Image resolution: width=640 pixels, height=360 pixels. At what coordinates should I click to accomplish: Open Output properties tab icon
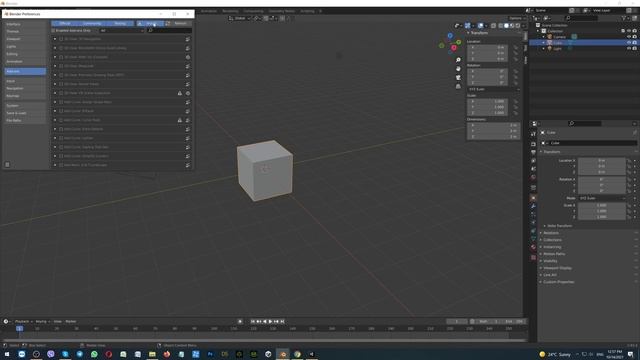click(533, 152)
